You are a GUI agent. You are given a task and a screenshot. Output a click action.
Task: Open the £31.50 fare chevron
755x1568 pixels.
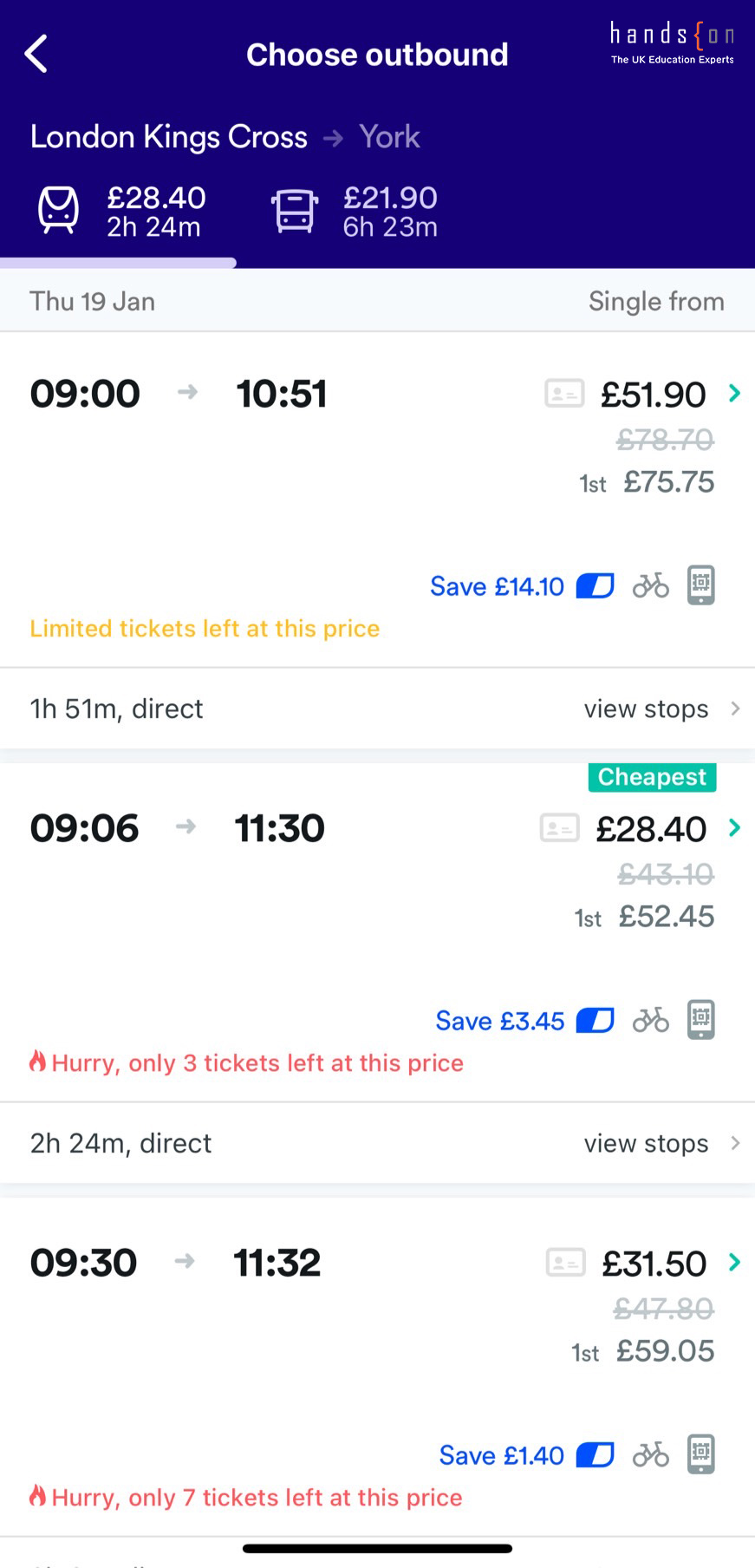tap(735, 1262)
